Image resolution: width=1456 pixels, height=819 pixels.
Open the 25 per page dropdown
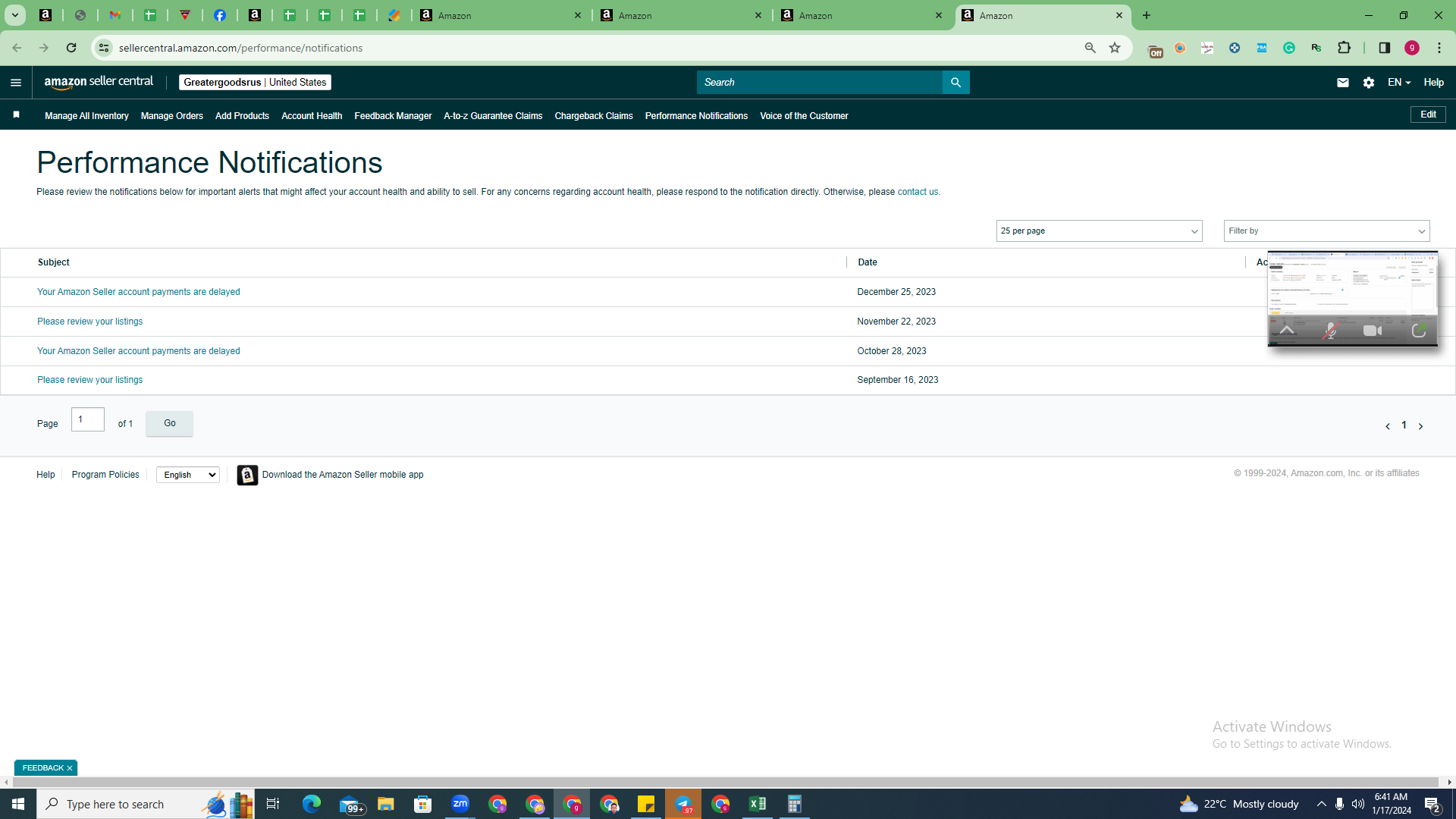[1099, 231]
